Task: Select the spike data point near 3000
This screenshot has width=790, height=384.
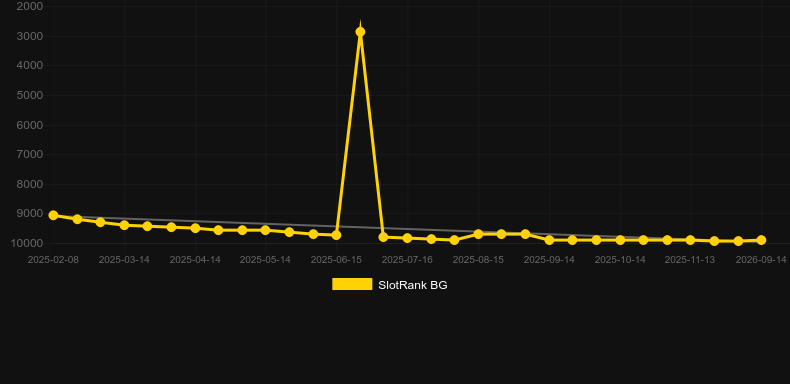Action: click(x=360, y=32)
